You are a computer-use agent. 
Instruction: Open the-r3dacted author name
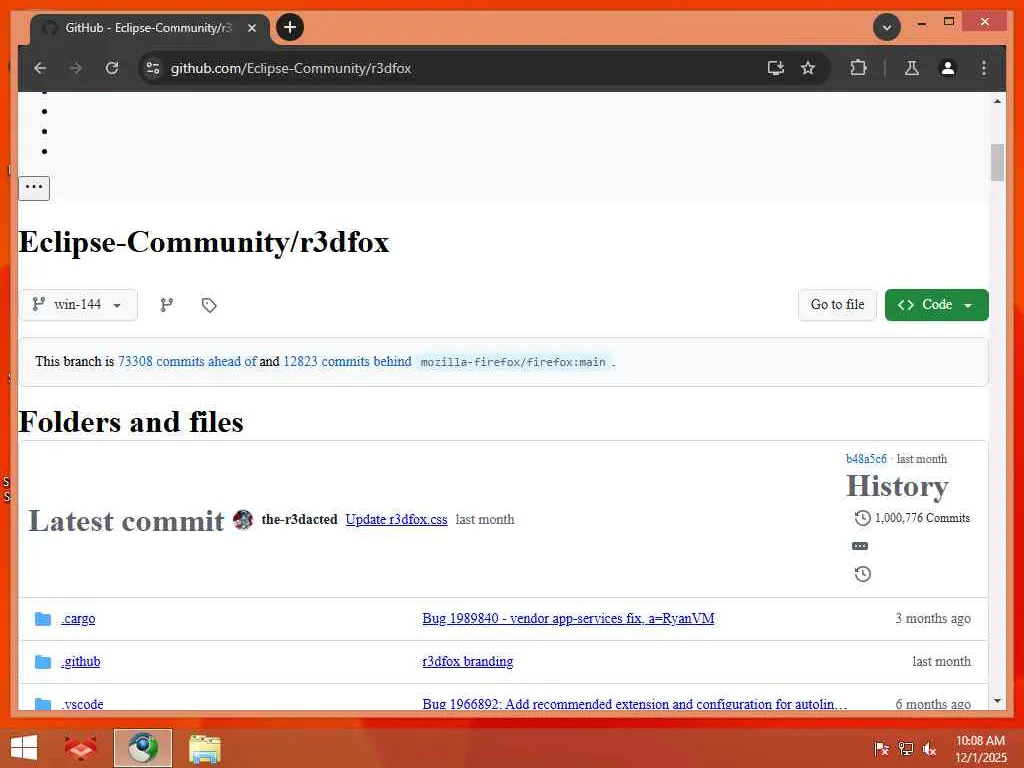coord(299,520)
